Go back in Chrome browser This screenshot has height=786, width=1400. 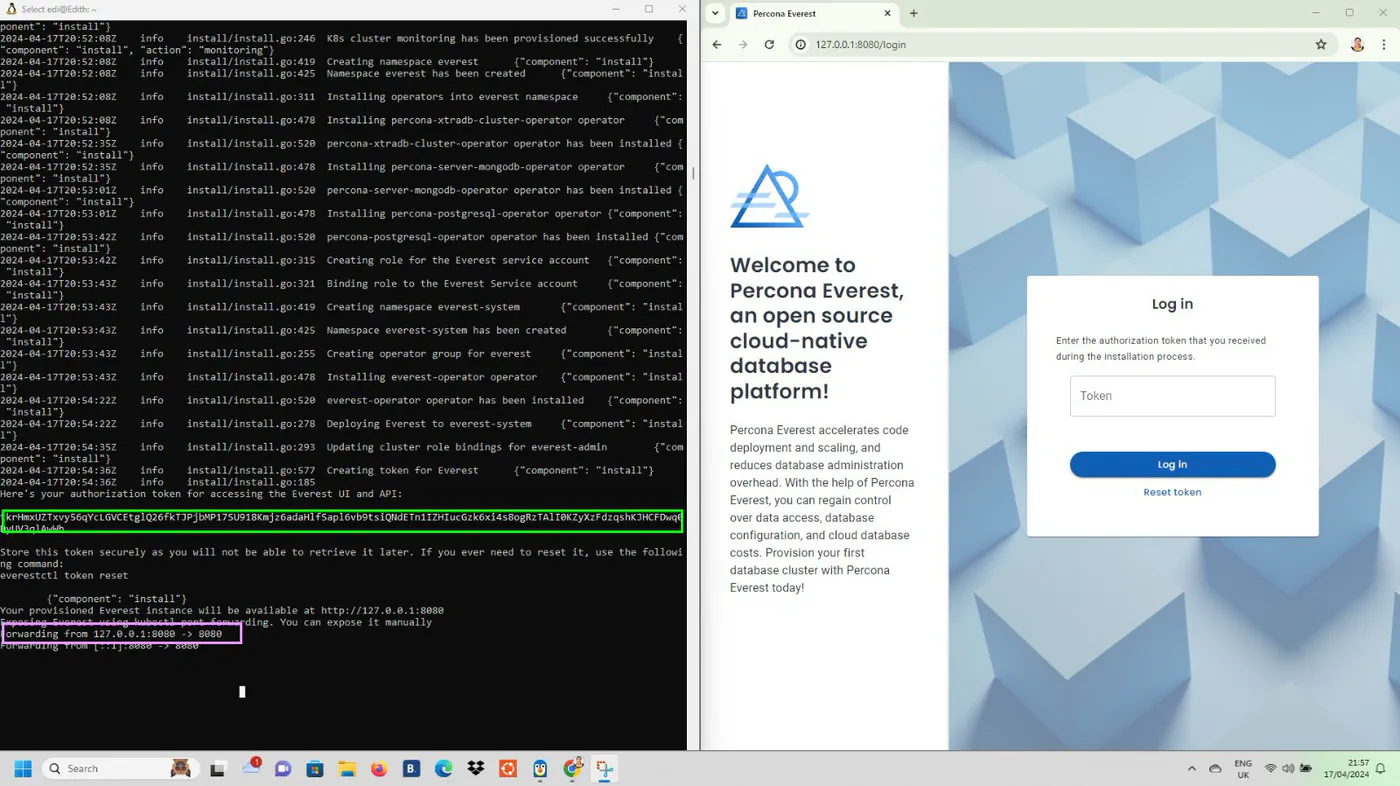[x=717, y=44]
